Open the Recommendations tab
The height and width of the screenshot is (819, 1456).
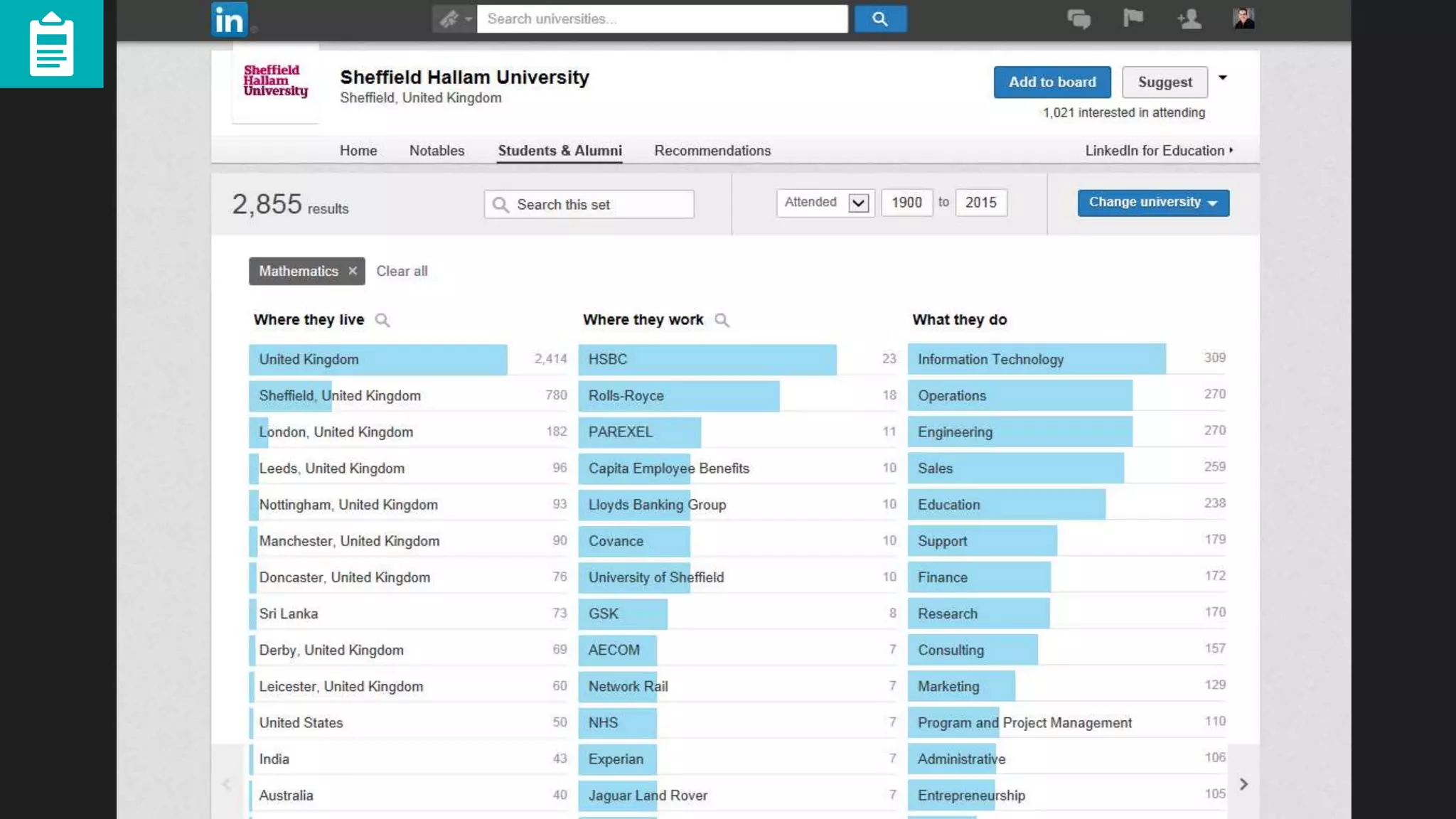[x=712, y=151]
